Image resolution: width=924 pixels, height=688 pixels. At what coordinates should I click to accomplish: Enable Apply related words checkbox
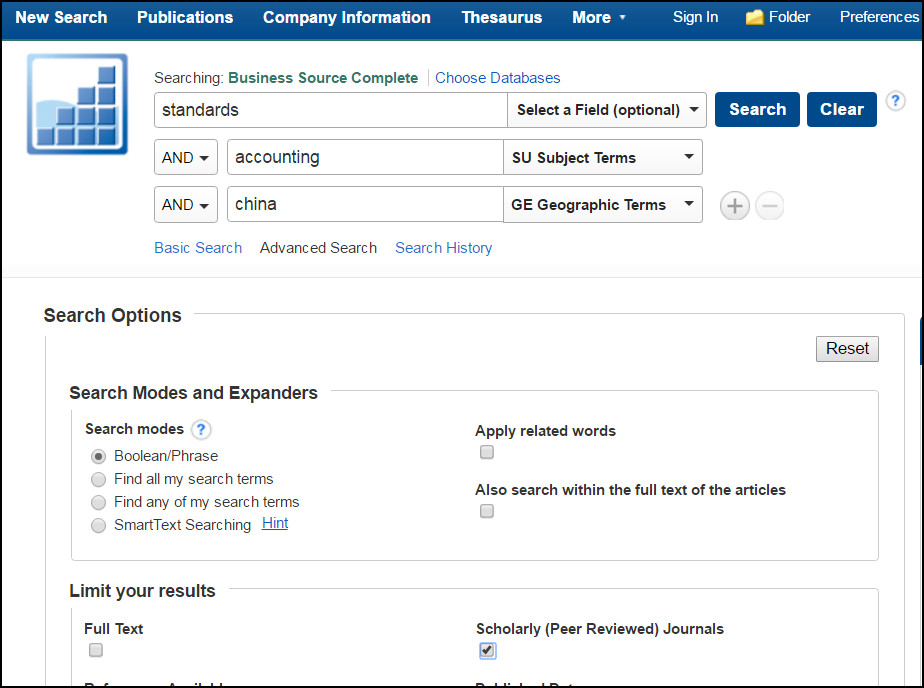487,452
